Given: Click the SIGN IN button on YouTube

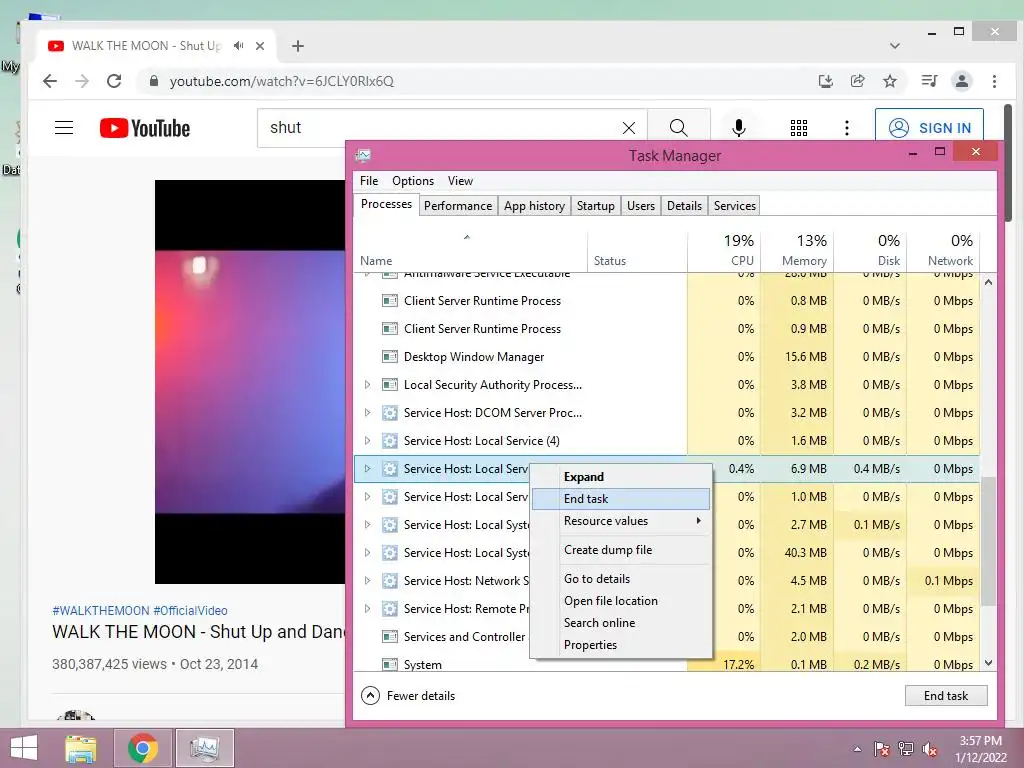Looking at the screenshot, I should coord(929,128).
